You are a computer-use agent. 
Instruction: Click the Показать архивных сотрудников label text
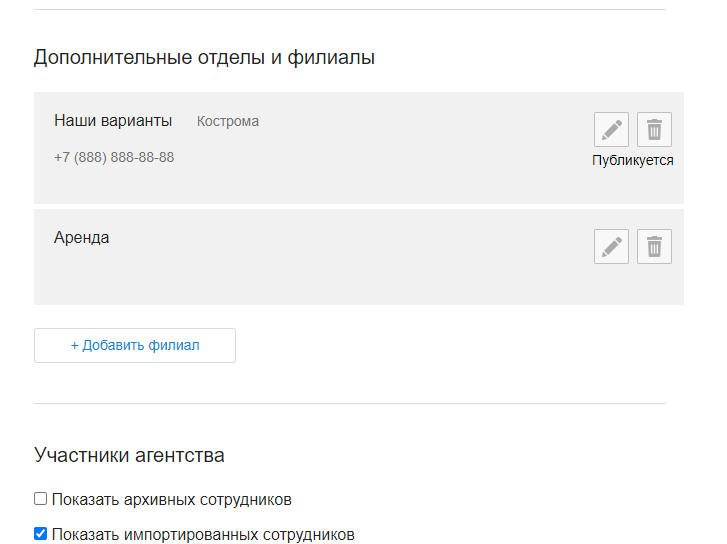coord(171,499)
